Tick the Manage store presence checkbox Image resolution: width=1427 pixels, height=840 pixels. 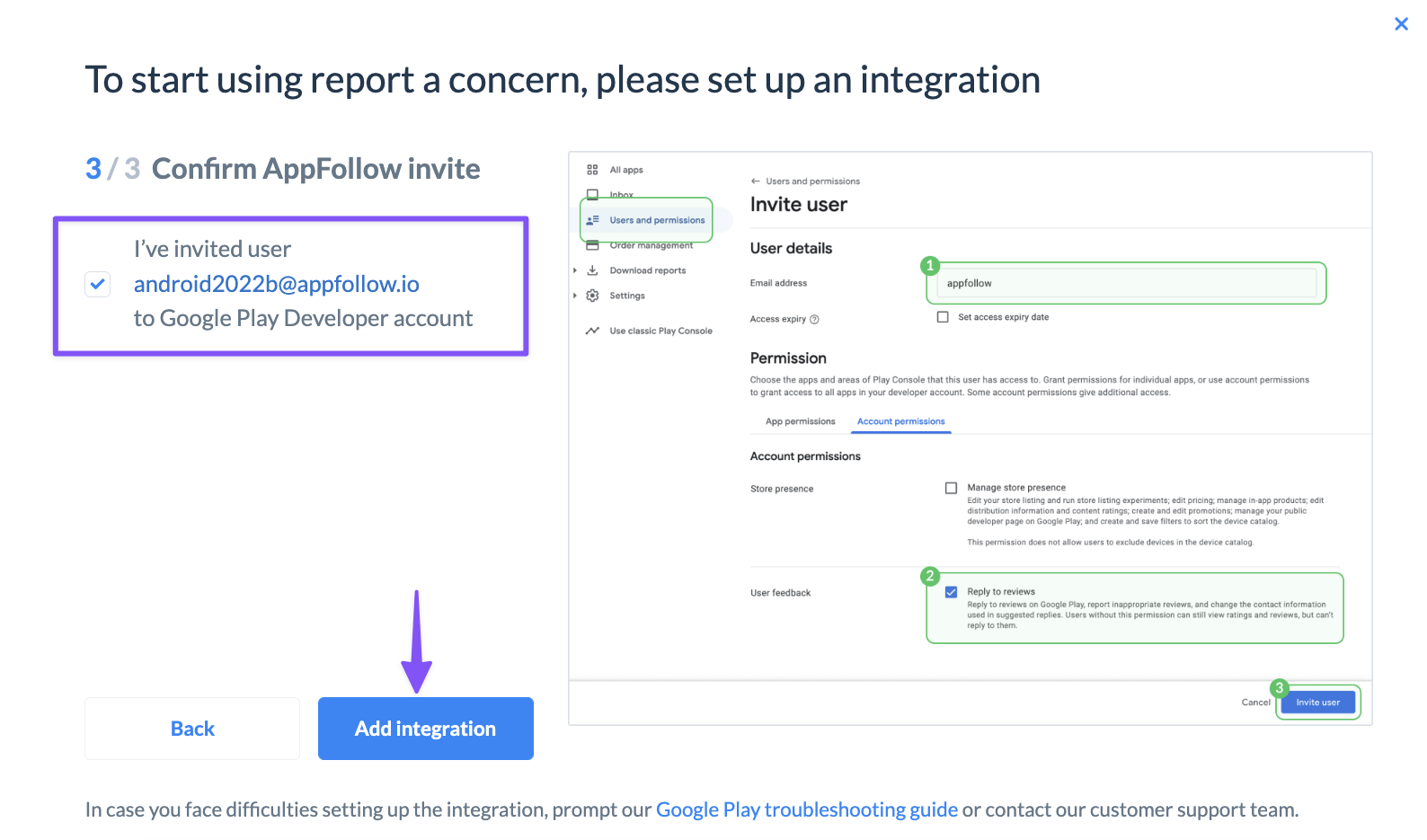[x=951, y=488]
